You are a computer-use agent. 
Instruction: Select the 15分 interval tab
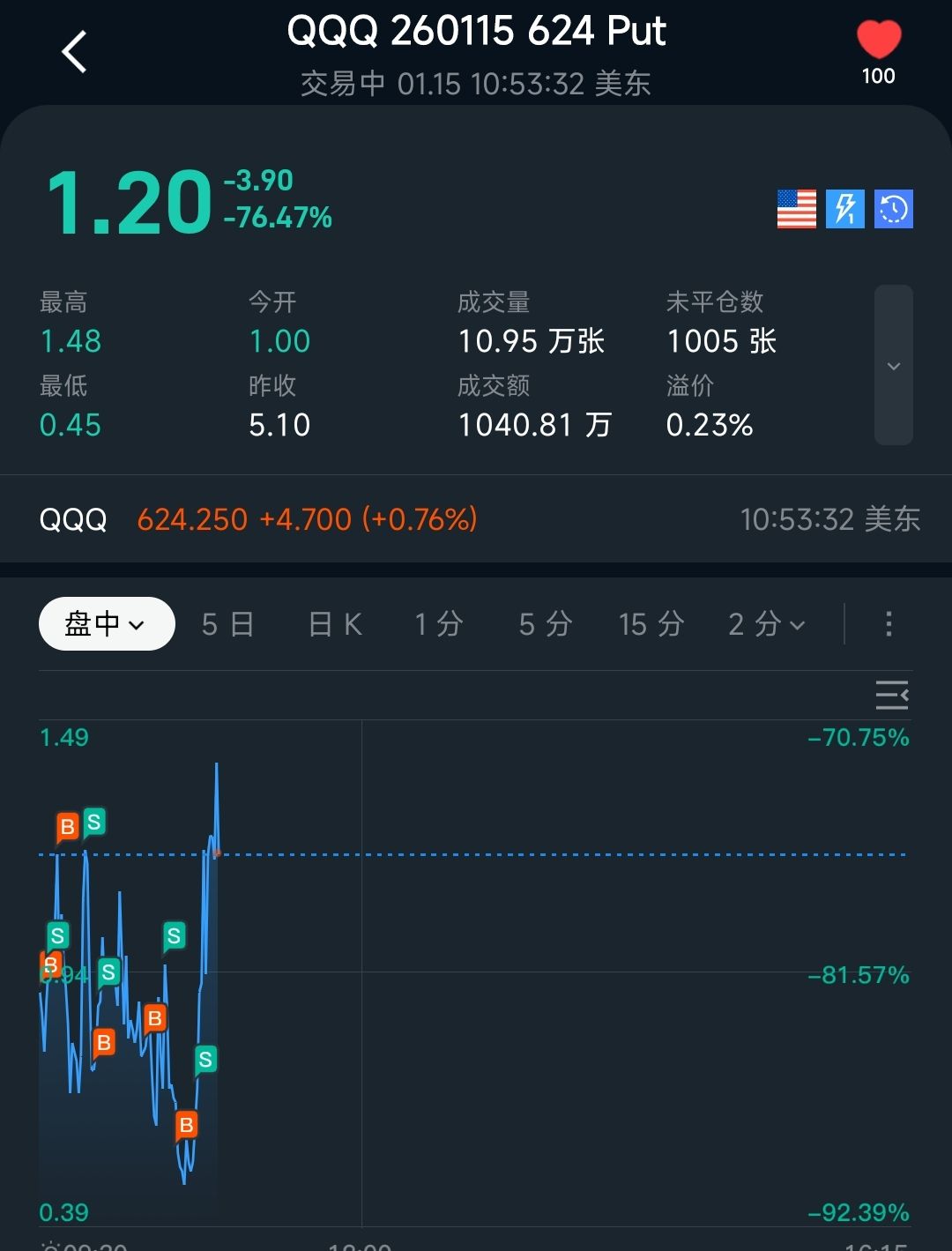[651, 624]
